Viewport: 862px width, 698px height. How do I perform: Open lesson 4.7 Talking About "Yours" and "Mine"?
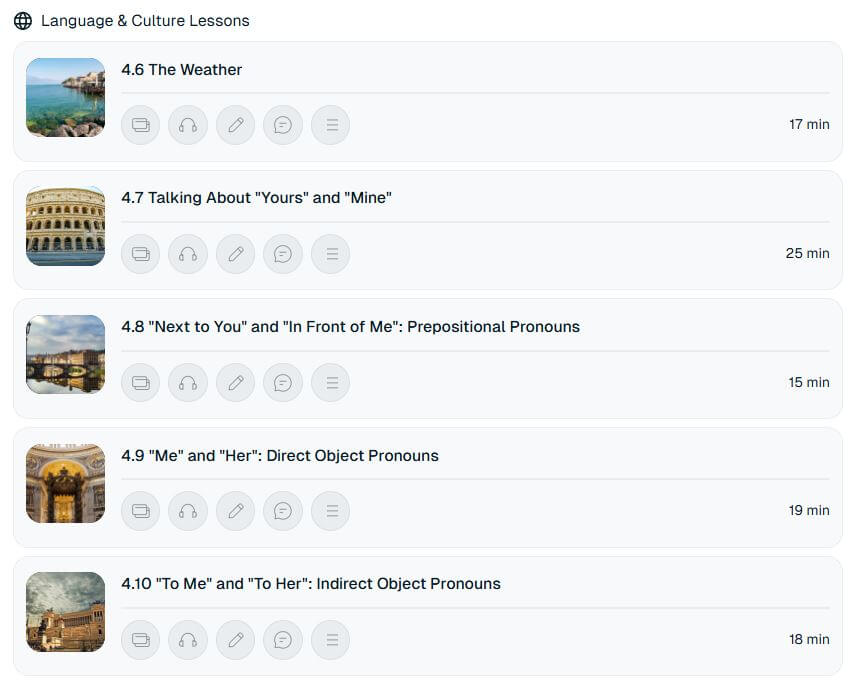(256, 198)
